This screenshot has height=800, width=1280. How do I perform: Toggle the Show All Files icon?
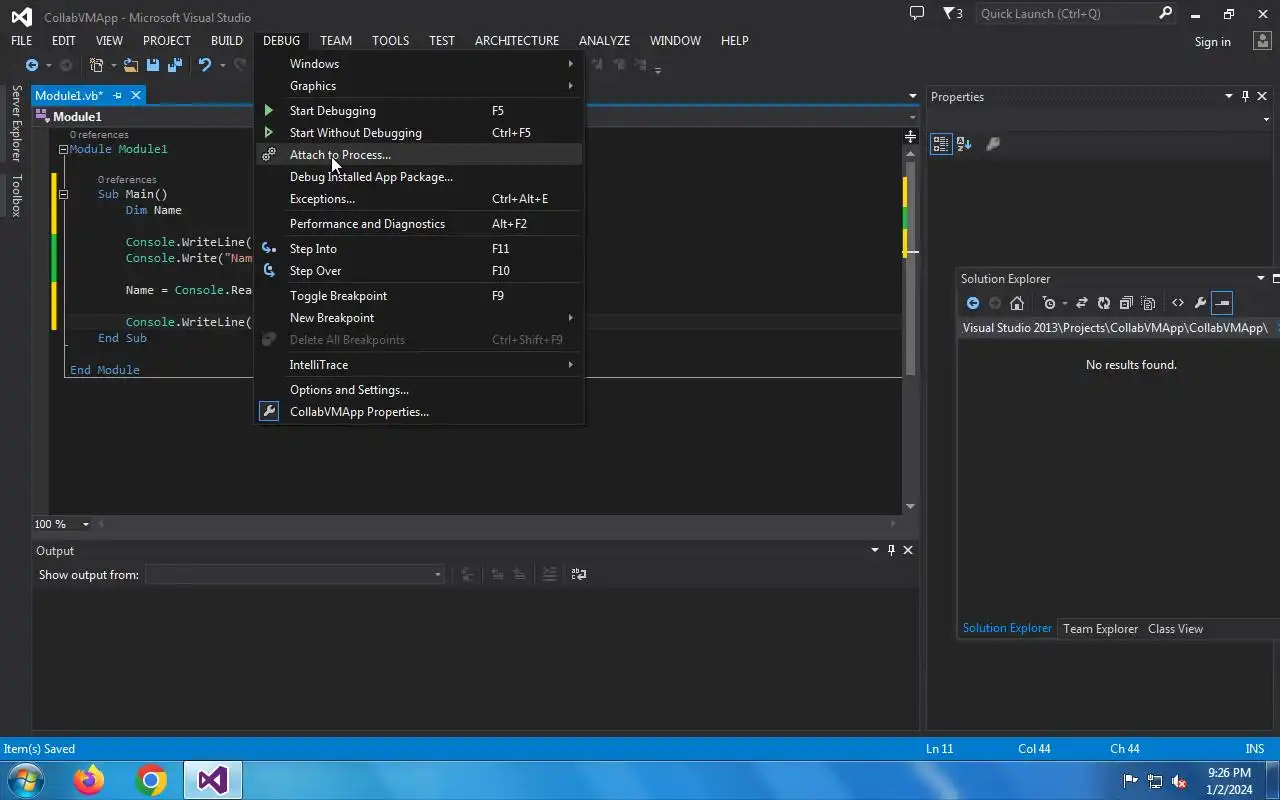click(1148, 303)
